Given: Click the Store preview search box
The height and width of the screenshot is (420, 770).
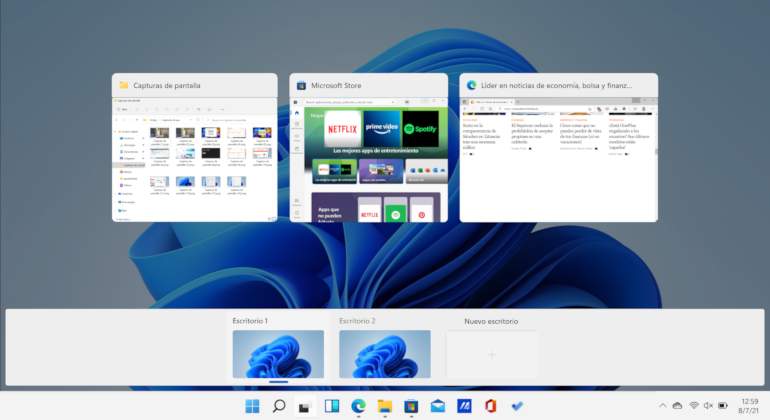Looking at the screenshot, I should pos(351,102).
